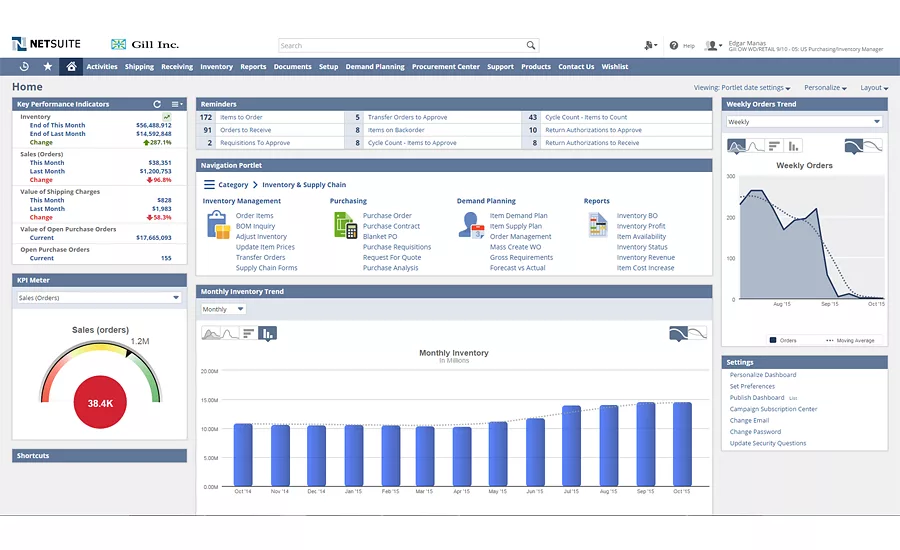Open the Adjust Inventory link

click(x=261, y=237)
